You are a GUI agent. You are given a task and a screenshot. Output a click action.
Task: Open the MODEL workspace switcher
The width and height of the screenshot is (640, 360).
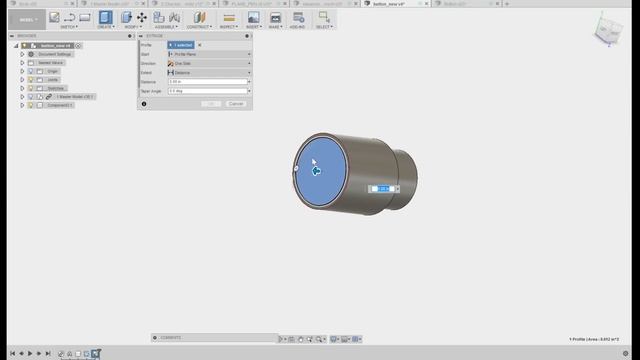(27, 20)
